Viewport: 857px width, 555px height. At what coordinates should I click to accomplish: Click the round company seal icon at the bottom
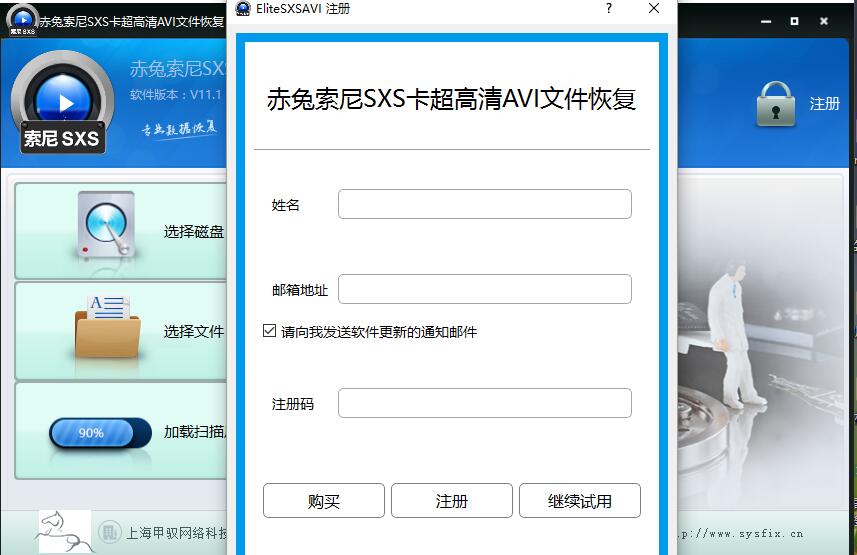[x=110, y=531]
